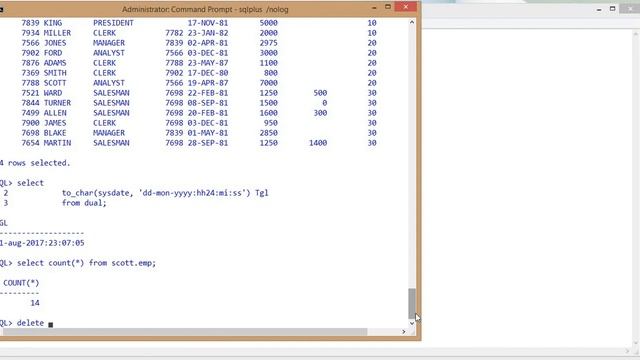This screenshot has height=360, width=640.
Task: Click the date output 1-aug-2017:23:07:05
Action: tap(42, 243)
